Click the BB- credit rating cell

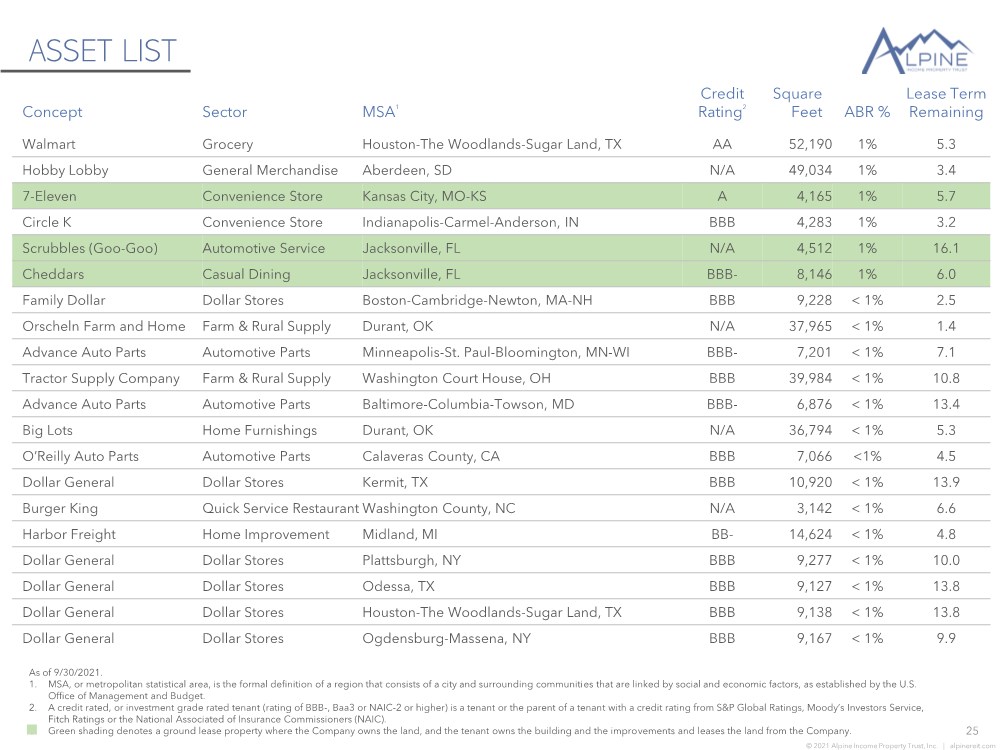pos(722,534)
